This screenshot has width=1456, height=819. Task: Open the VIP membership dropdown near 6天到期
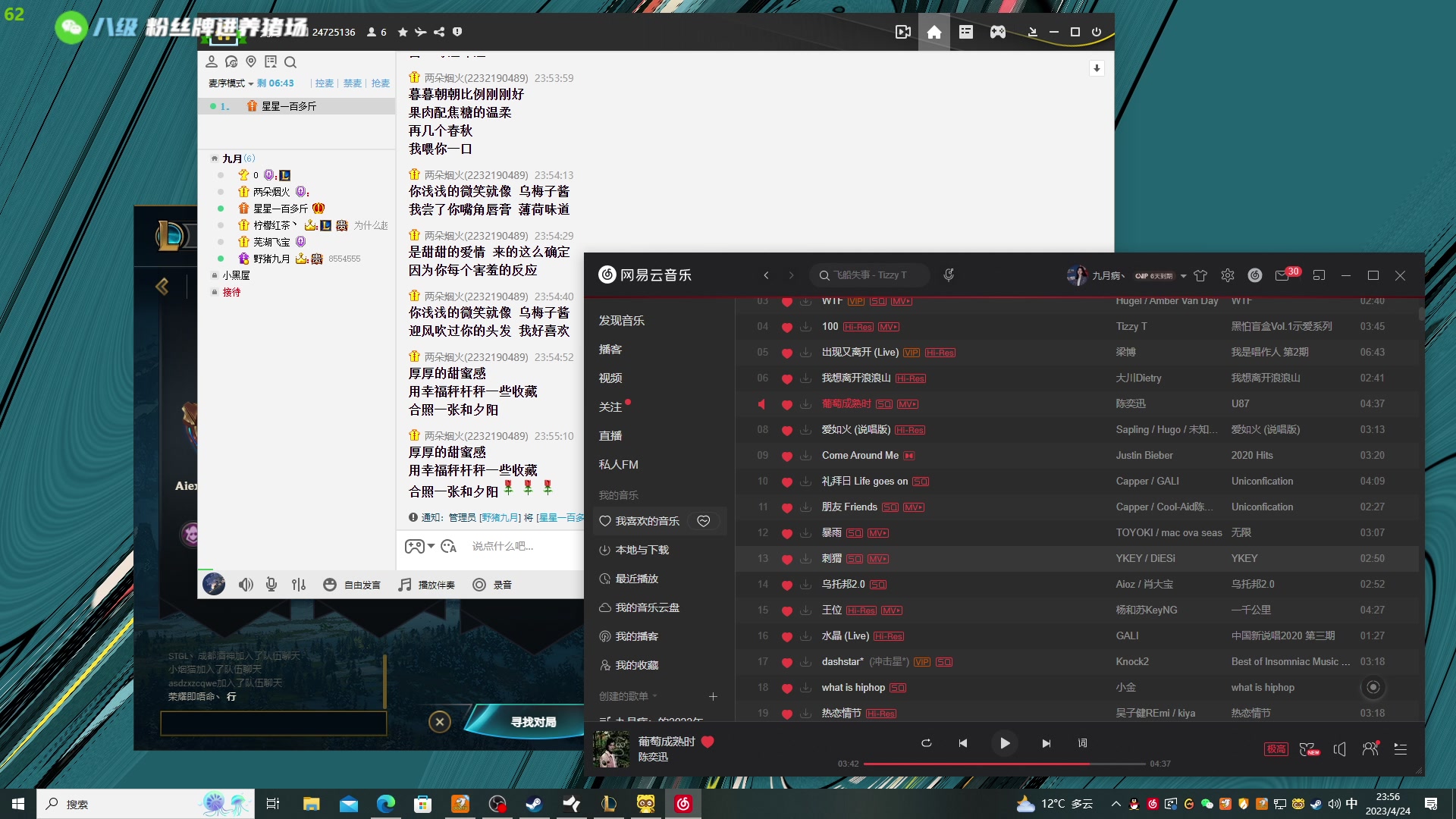click(x=1182, y=276)
